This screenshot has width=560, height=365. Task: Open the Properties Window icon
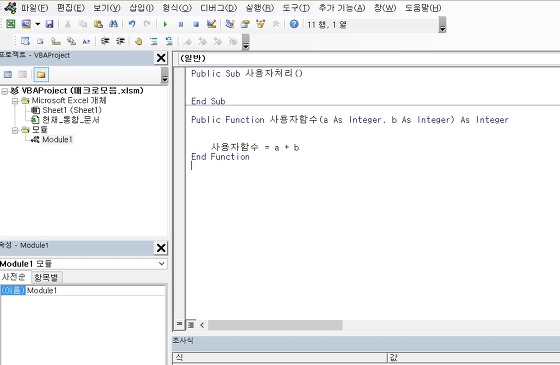pyautogui.click(x=245, y=24)
